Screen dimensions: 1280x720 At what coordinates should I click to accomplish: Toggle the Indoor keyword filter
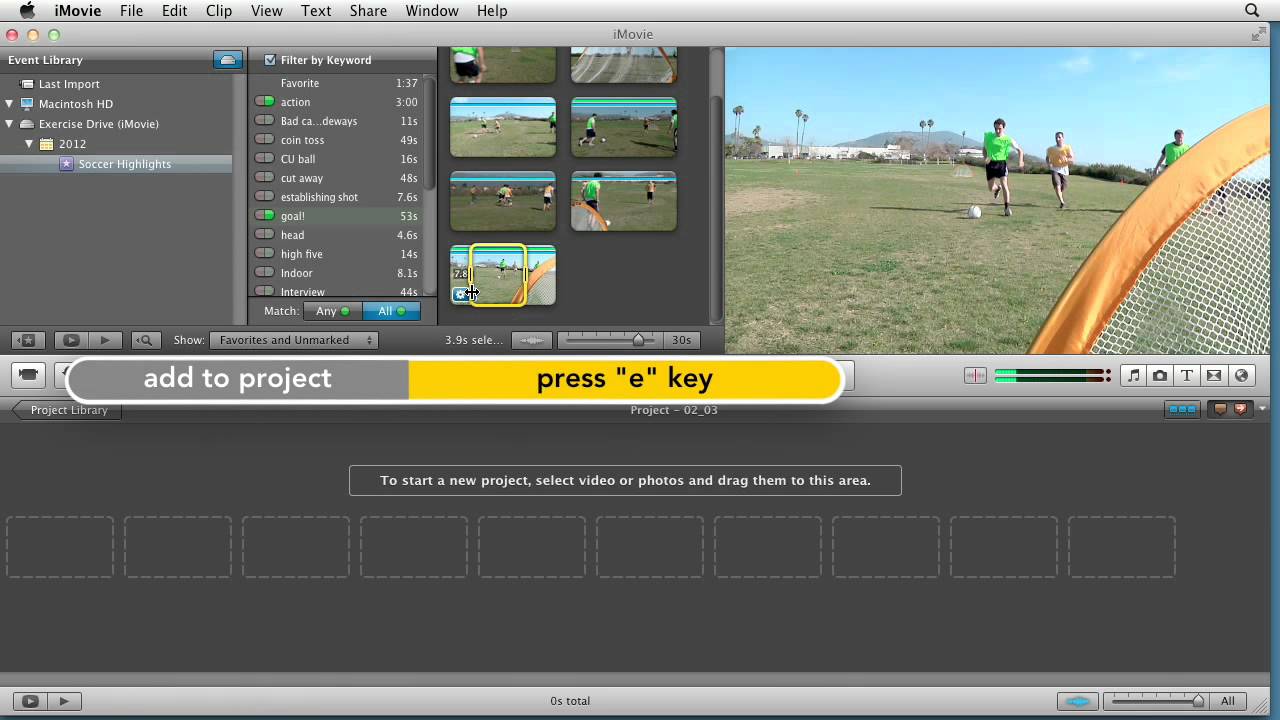(x=264, y=273)
